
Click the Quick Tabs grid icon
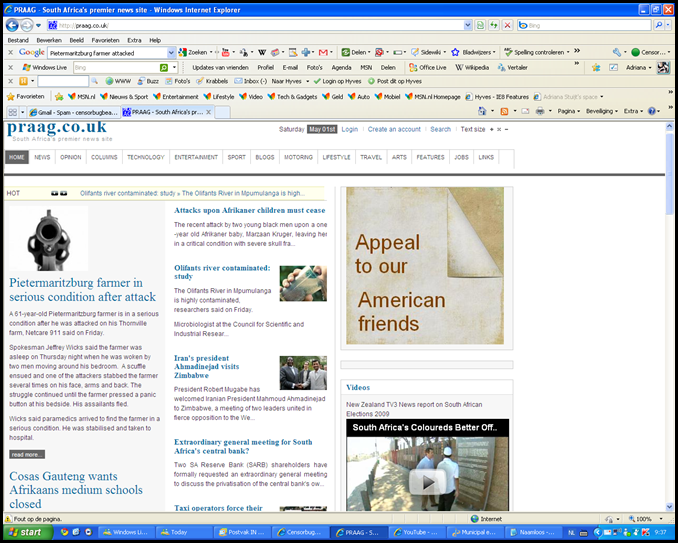13,112
